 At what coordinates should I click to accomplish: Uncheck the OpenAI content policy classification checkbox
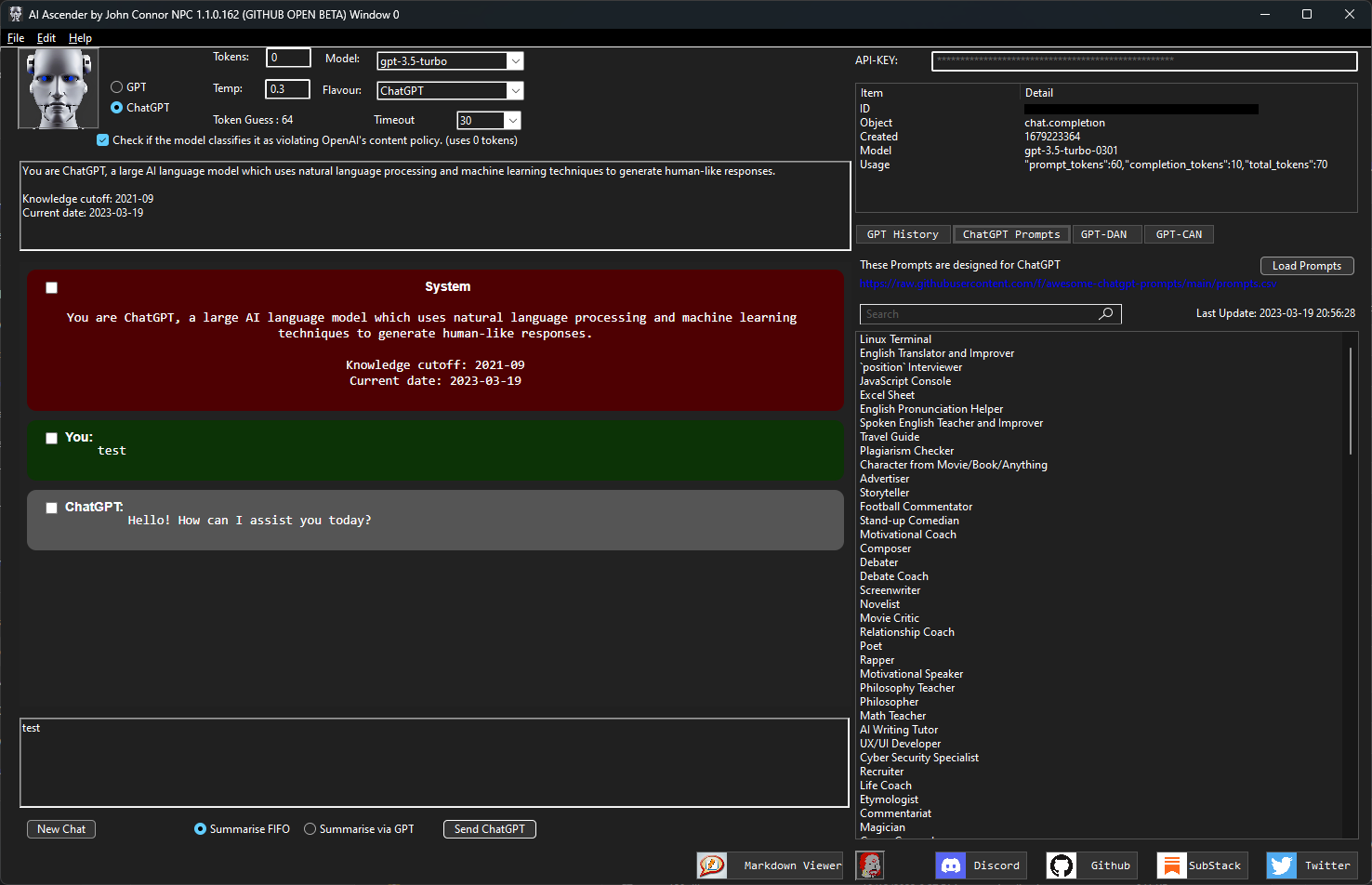[102, 139]
